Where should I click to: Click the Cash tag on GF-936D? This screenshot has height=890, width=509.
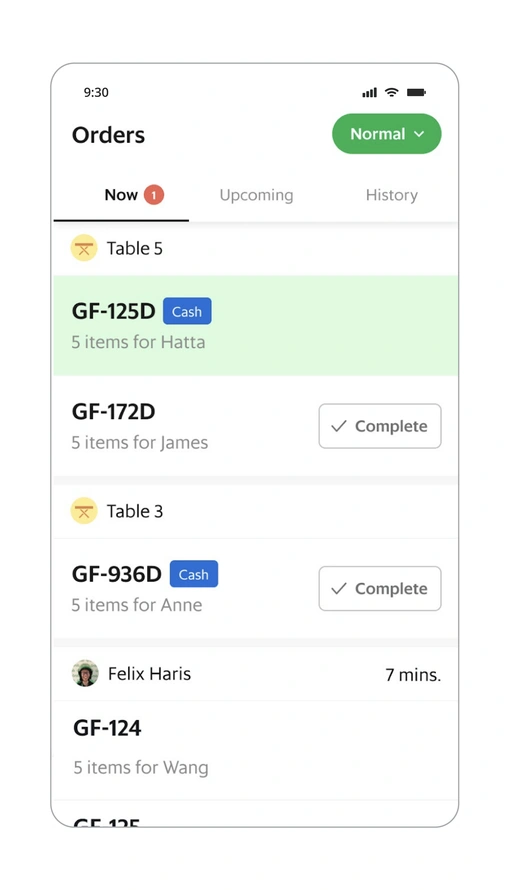[193, 574]
